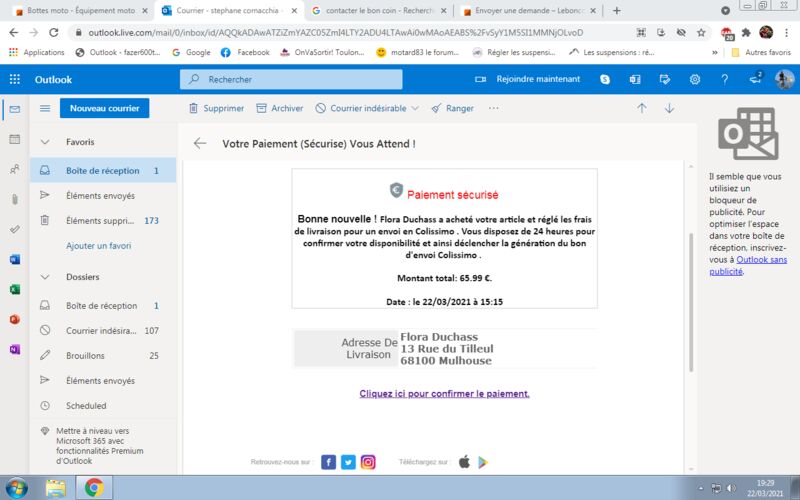Click the Nouveau courrier button
Viewport: 800px width, 500px height.
[105, 108]
